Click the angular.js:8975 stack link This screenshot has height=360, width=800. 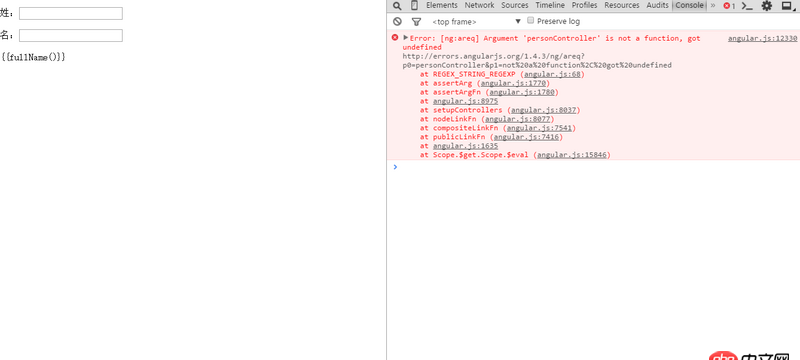pos(465,101)
